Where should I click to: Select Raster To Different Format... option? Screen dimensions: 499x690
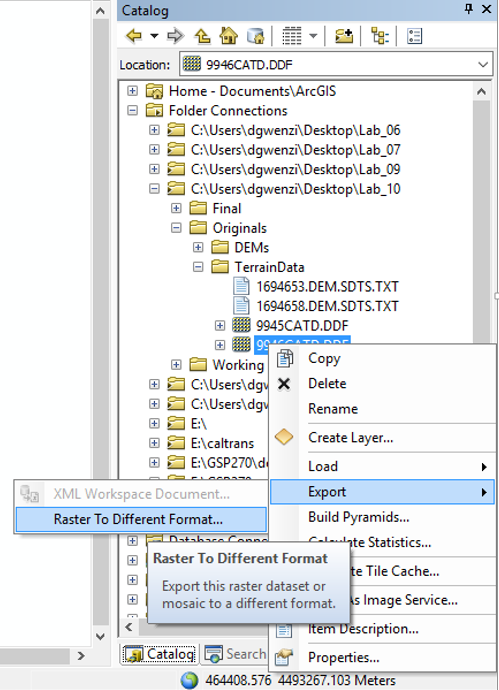pyautogui.click(x=141, y=519)
